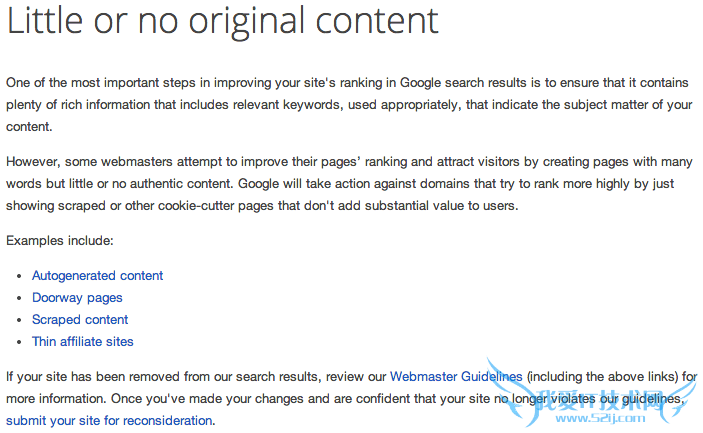Viewport: 703px width, 433px height.
Task: Click the bullet before Doorway pages
Action: (22, 298)
